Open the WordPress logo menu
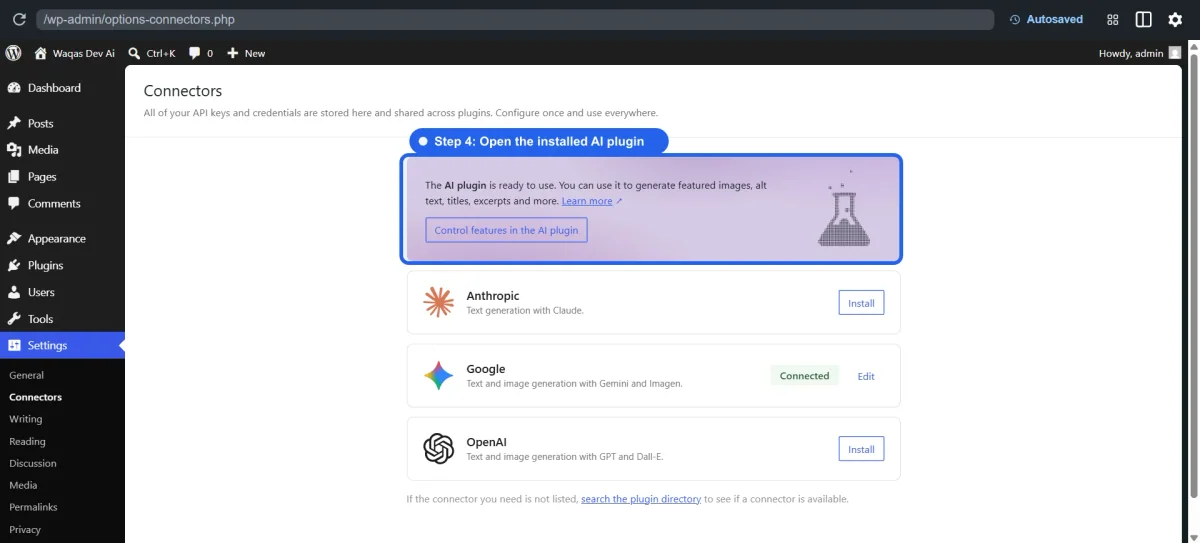The width and height of the screenshot is (1200, 543). [x=13, y=53]
